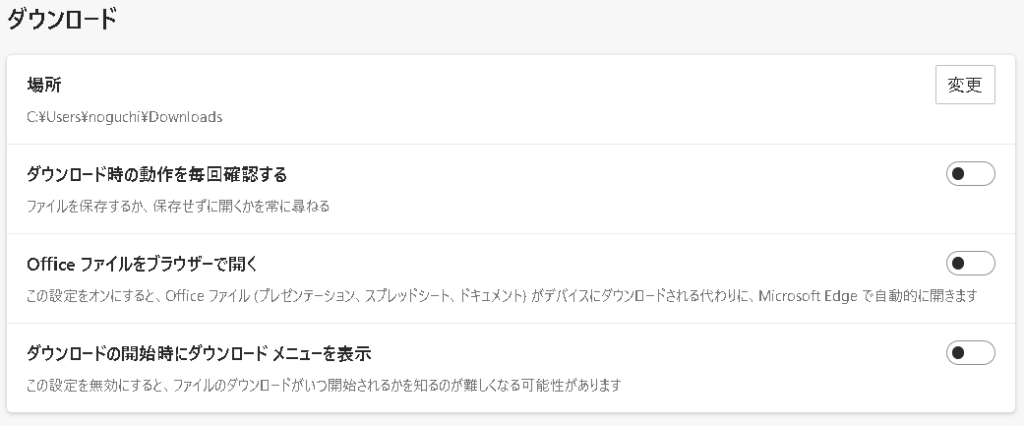Click デバイスにダウンロードされる代わりに text
Image resolution: width=1024 pixels, height=426 pixels.
658,296
